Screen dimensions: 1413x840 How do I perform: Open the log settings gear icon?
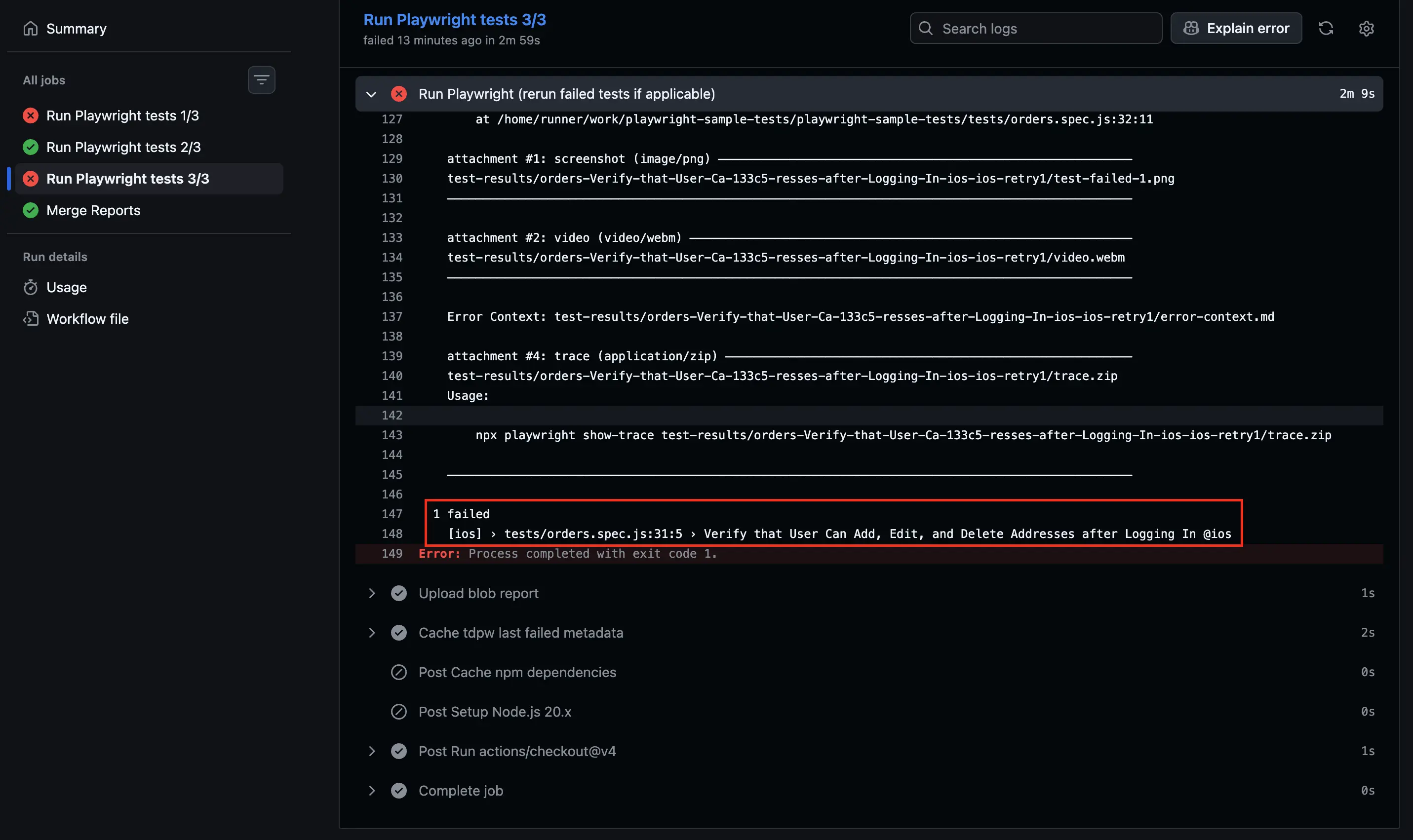coord(1366,28)
